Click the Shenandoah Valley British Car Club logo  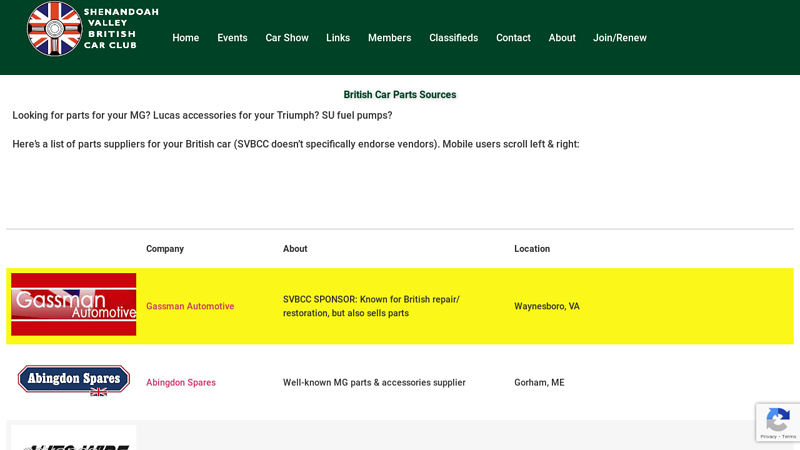point(54,29)
